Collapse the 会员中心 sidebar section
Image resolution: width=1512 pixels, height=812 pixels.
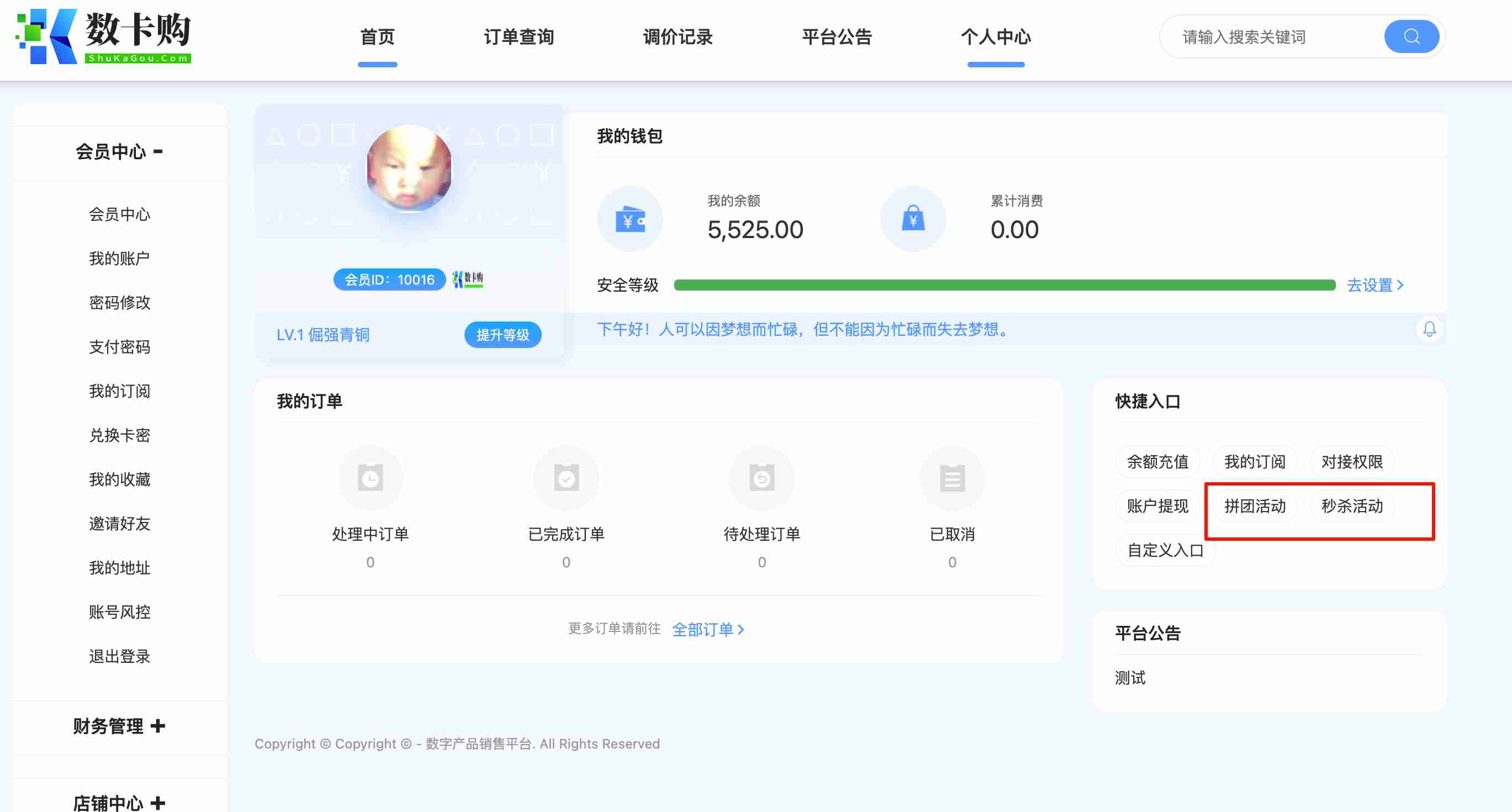(119, 152)
